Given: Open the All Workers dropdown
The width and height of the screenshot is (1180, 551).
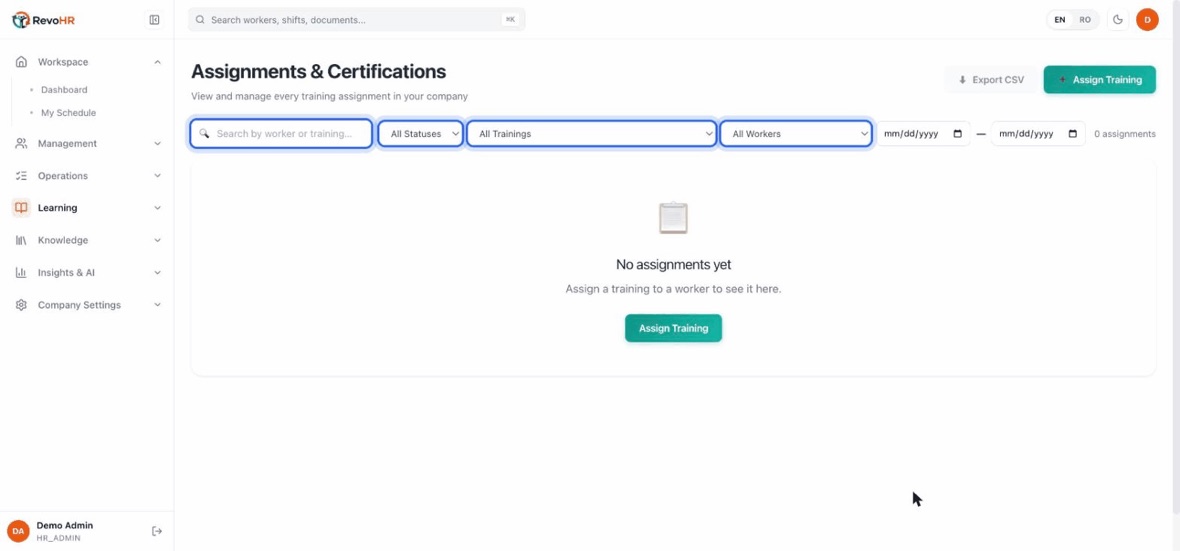Looking at the screenshot, I should coord(795,134).
